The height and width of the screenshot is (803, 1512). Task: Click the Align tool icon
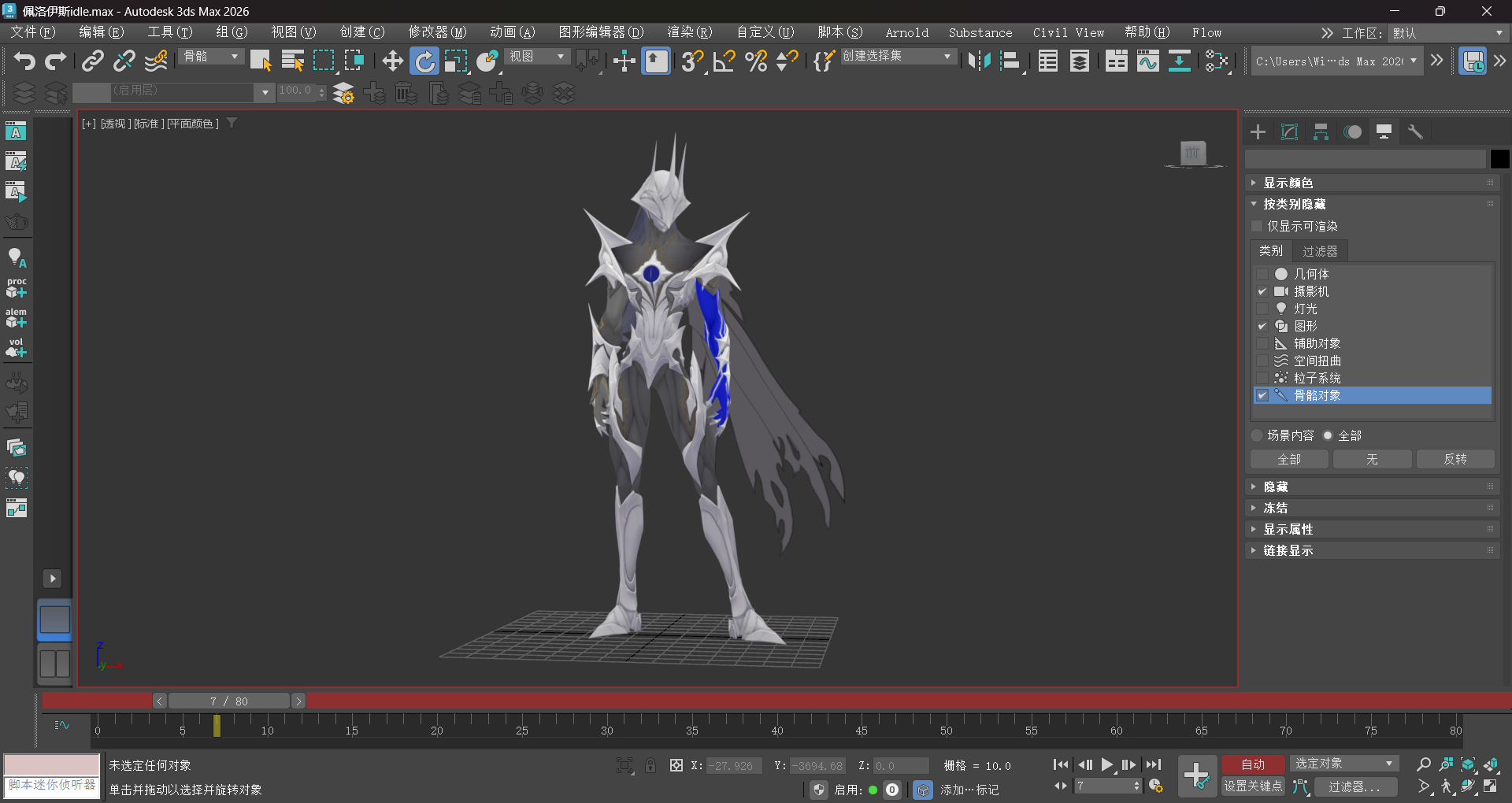click(1010, 61)
